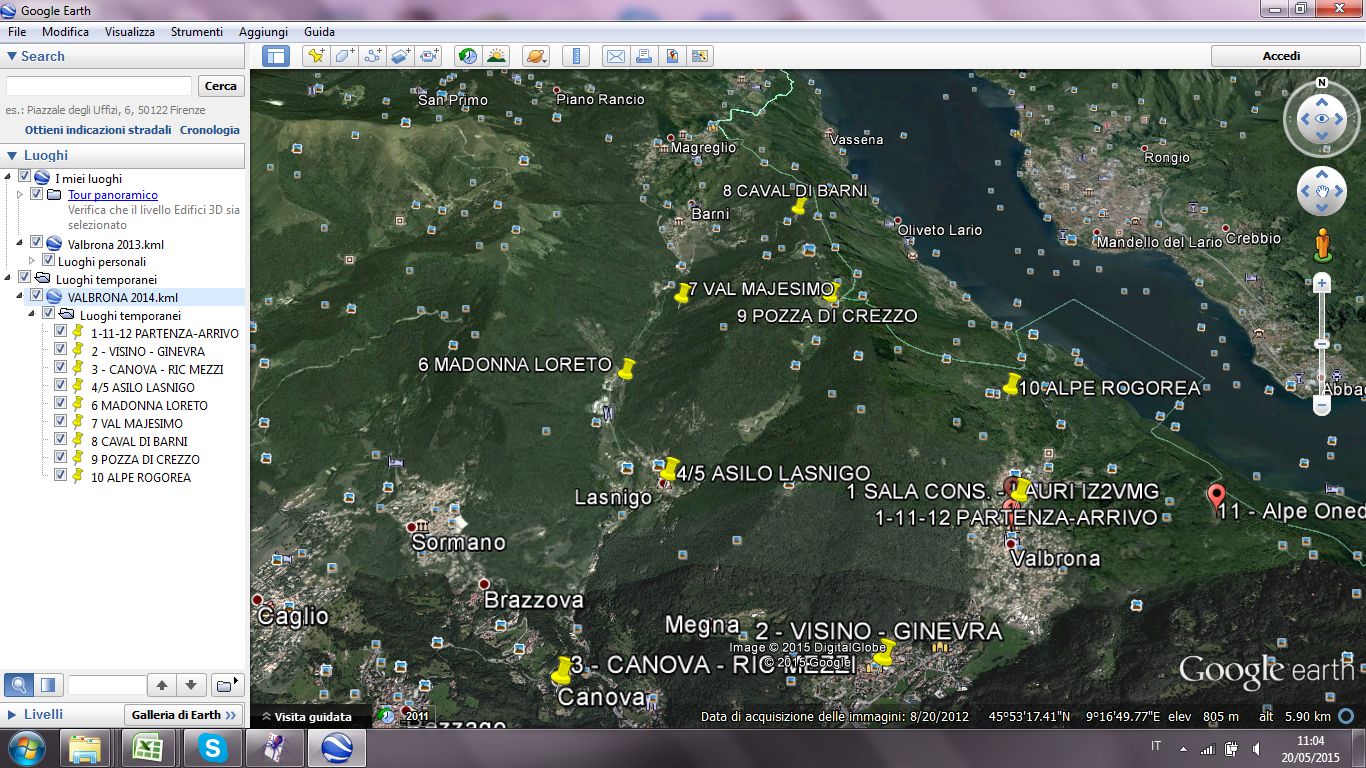Screen dimensions: 1366x768
Task: Expand the Livelli panel
Action: (x=12, y=715)
